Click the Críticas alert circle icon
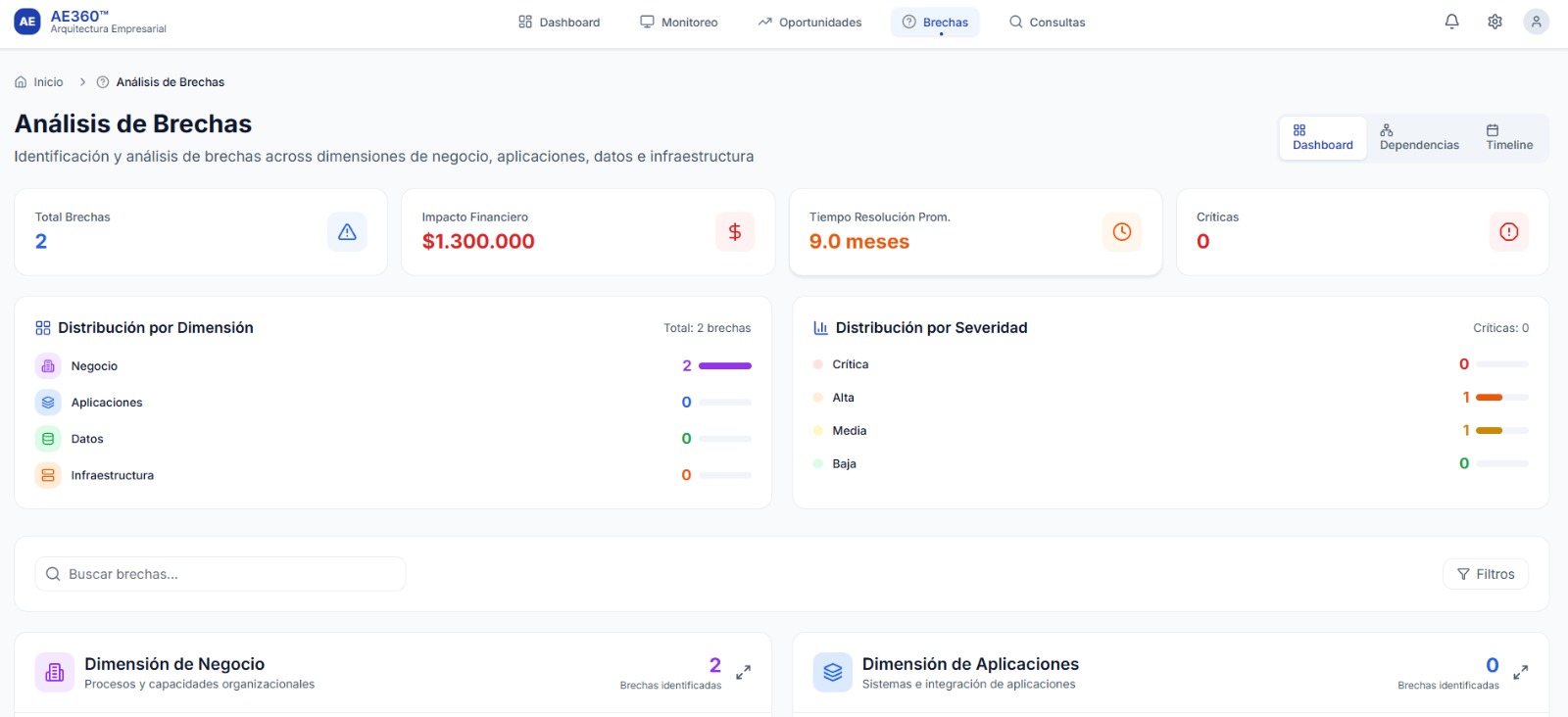Image resolution: width=1568 pixels, height=717 pixels. pos(1508,232)
